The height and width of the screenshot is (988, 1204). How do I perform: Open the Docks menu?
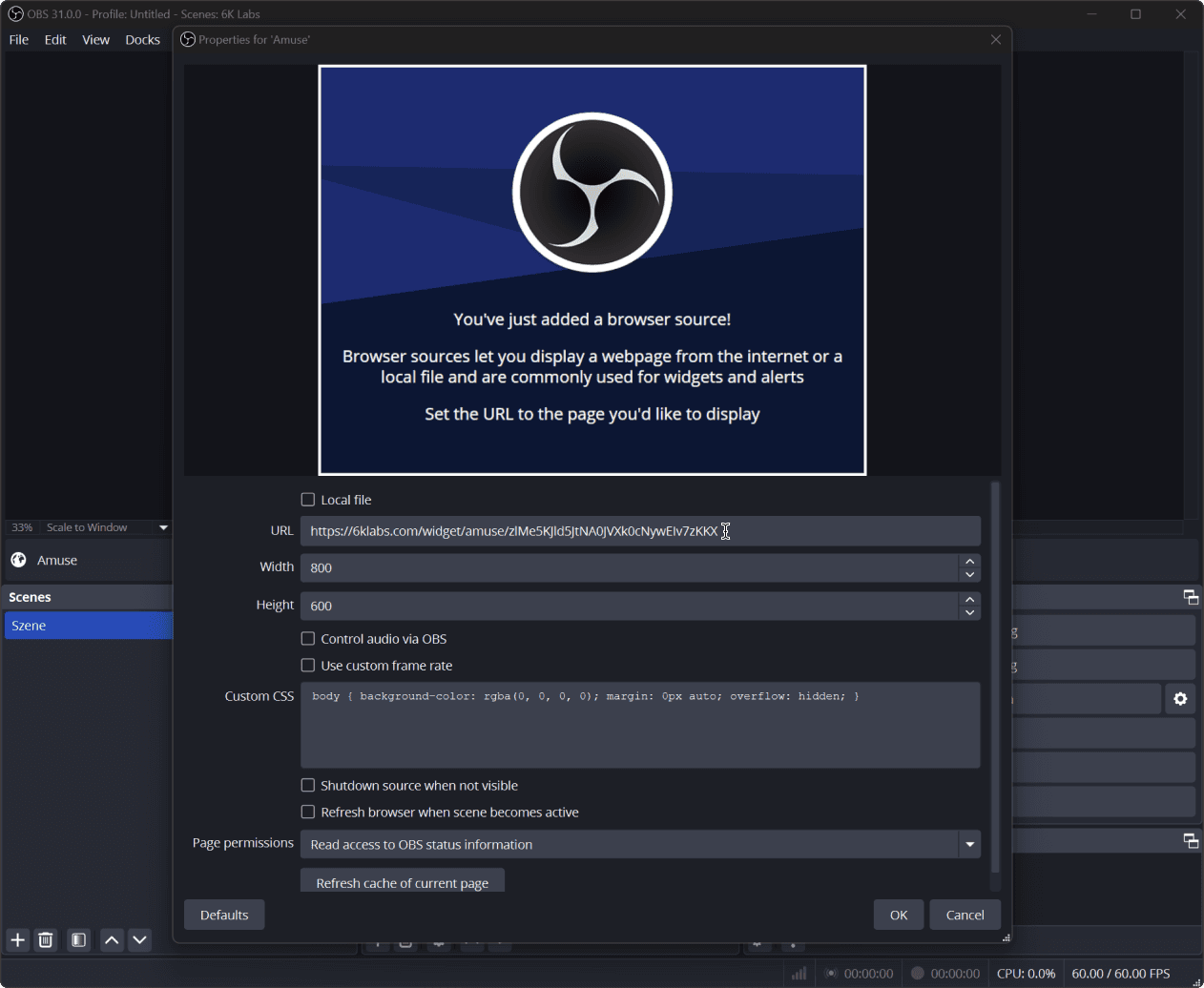pyautogui.click(x=142, y=40)
